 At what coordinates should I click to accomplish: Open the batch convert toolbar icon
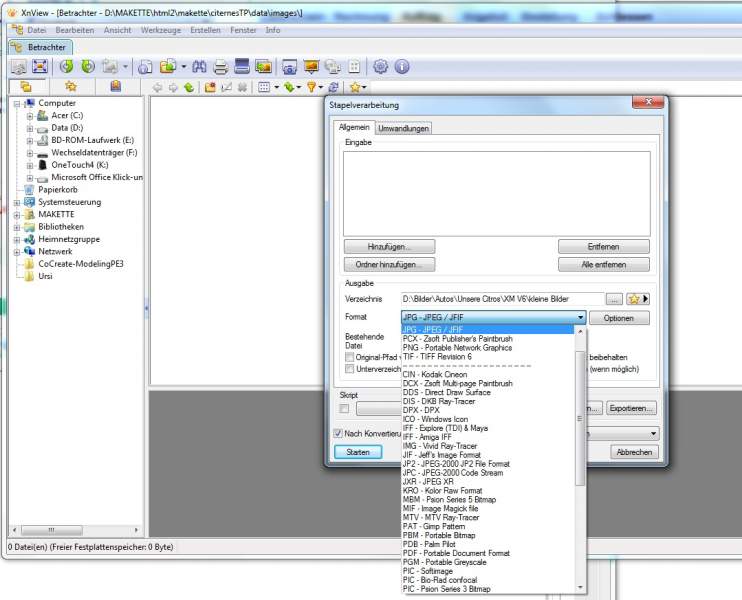[x=263, y=67]
